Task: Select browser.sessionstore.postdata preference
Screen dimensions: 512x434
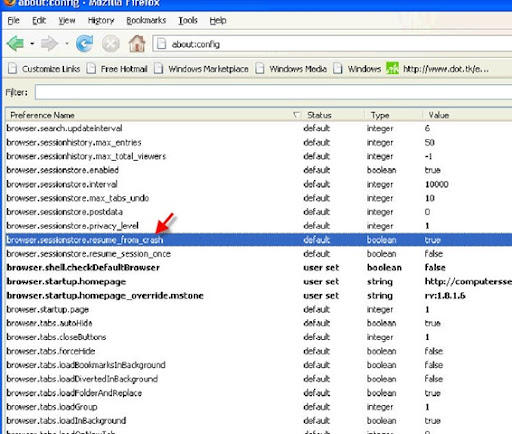Action: [x=259, y=212]
